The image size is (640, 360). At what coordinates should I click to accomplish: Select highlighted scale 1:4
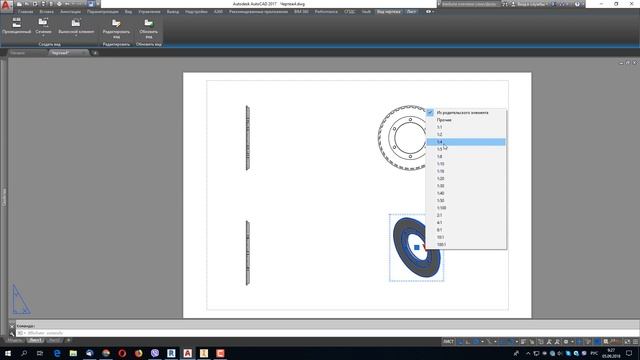[x=466, y=142]
